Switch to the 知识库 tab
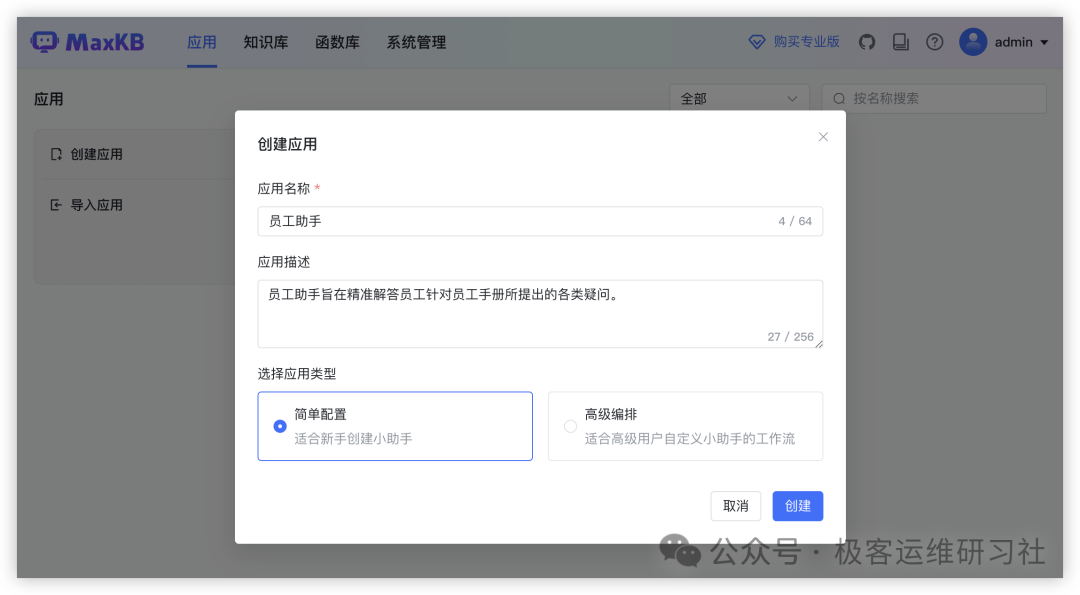The image size is (1080, 595). (265, 42)
